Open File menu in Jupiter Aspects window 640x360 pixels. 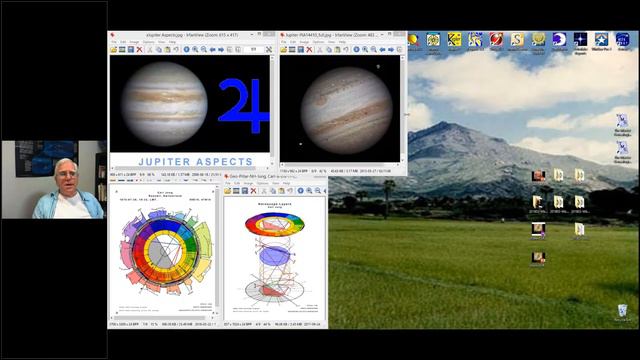pyautogui.click(x=114, y=42)
